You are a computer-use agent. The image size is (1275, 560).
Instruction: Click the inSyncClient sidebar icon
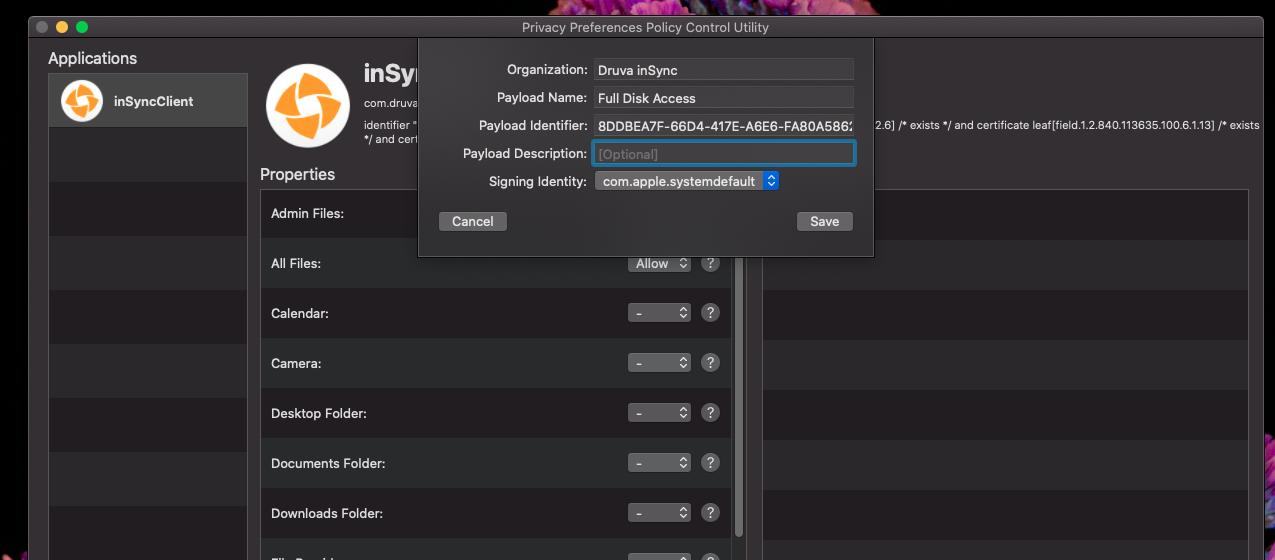tap(82, 101)
